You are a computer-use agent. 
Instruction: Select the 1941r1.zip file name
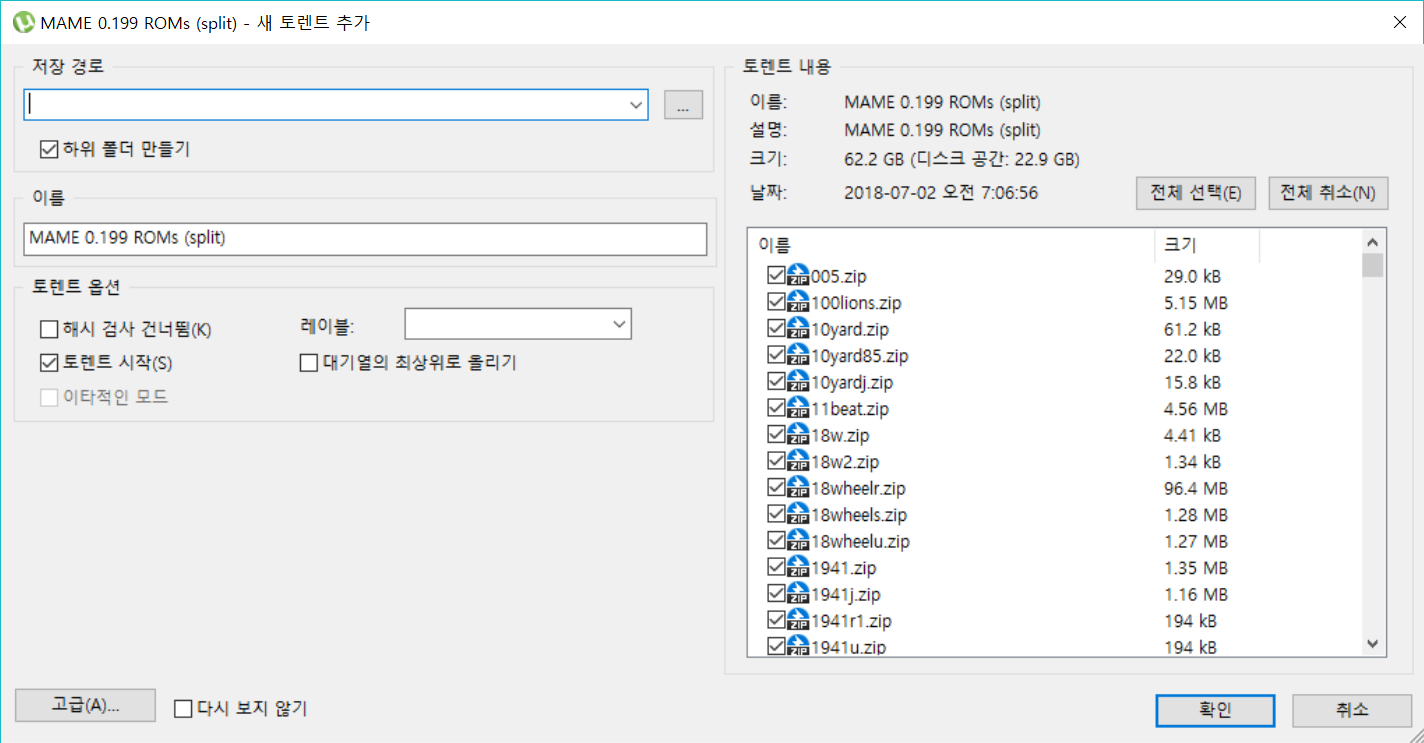[851, 621]
